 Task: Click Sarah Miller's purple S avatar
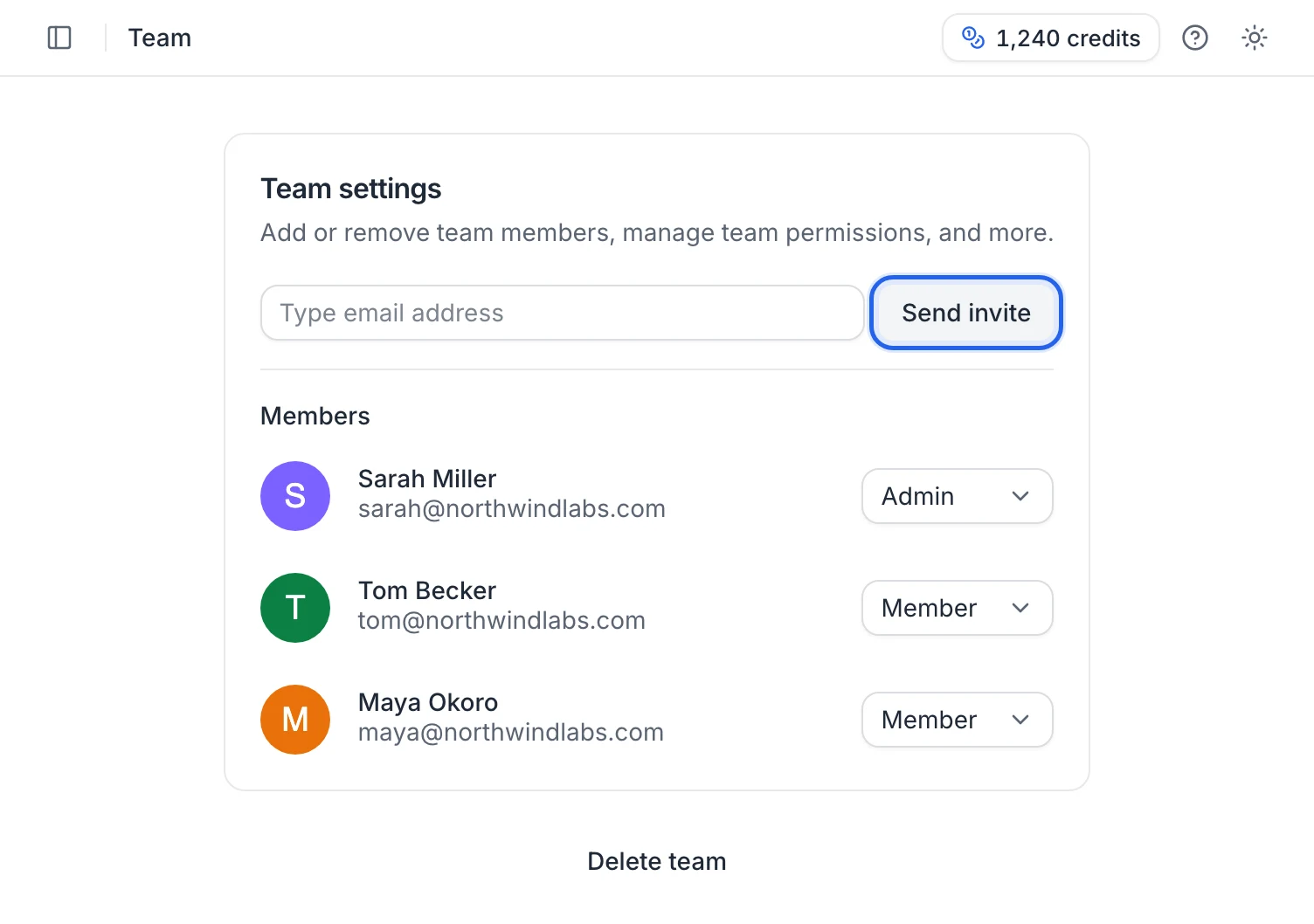pyautogui.click(x=295, y=496)
